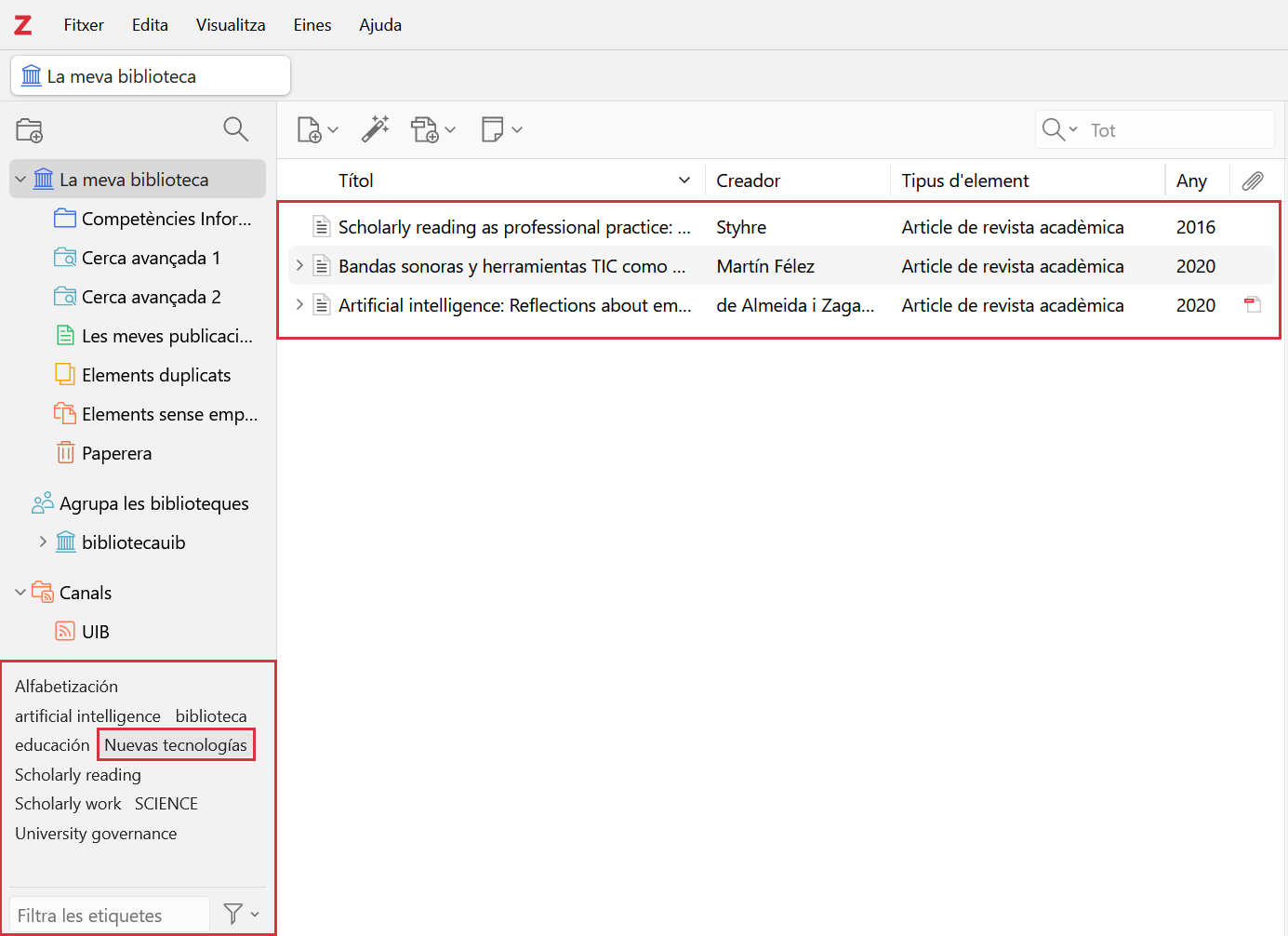Filter by the University governance tag
The image size is (1288, 936).
tap(96, 834)
